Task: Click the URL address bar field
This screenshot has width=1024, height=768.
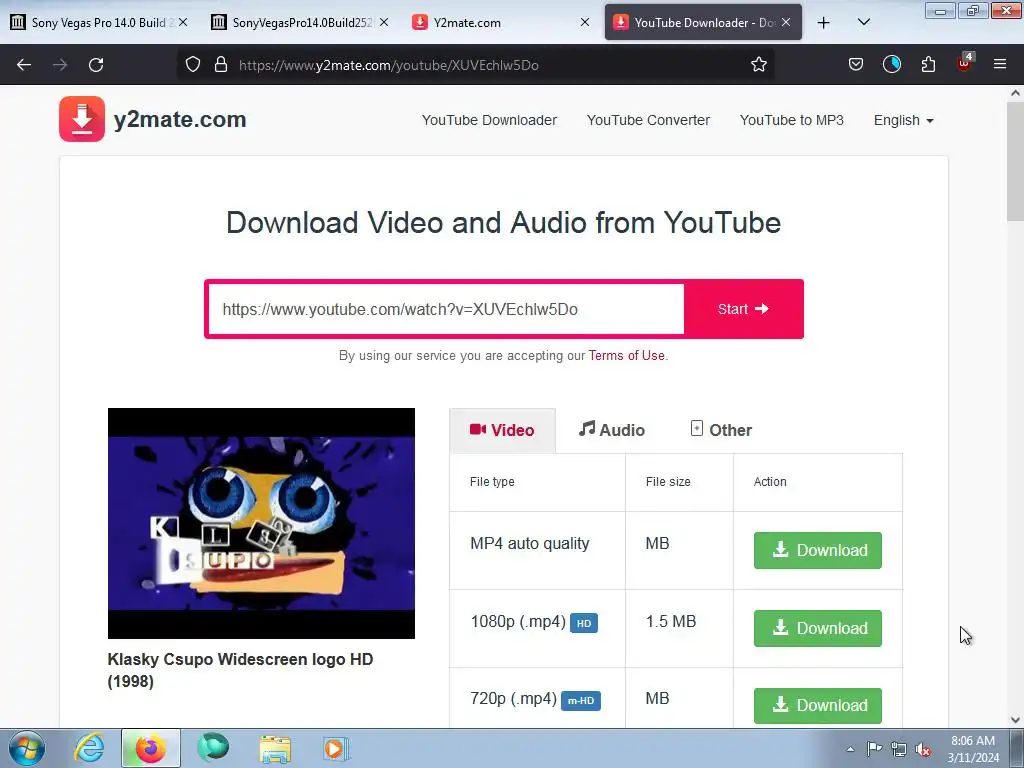Action: tap(477, 65)
